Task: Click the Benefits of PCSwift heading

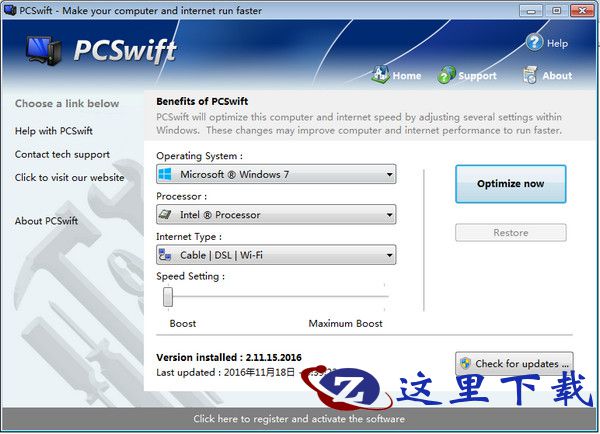Action: coord(202,101)
